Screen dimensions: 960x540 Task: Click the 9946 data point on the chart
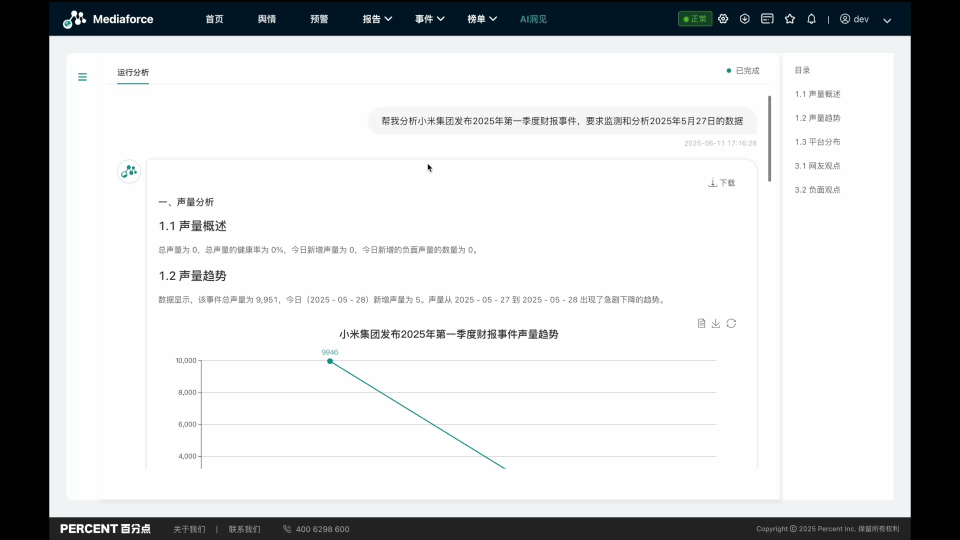click(330, 361)
